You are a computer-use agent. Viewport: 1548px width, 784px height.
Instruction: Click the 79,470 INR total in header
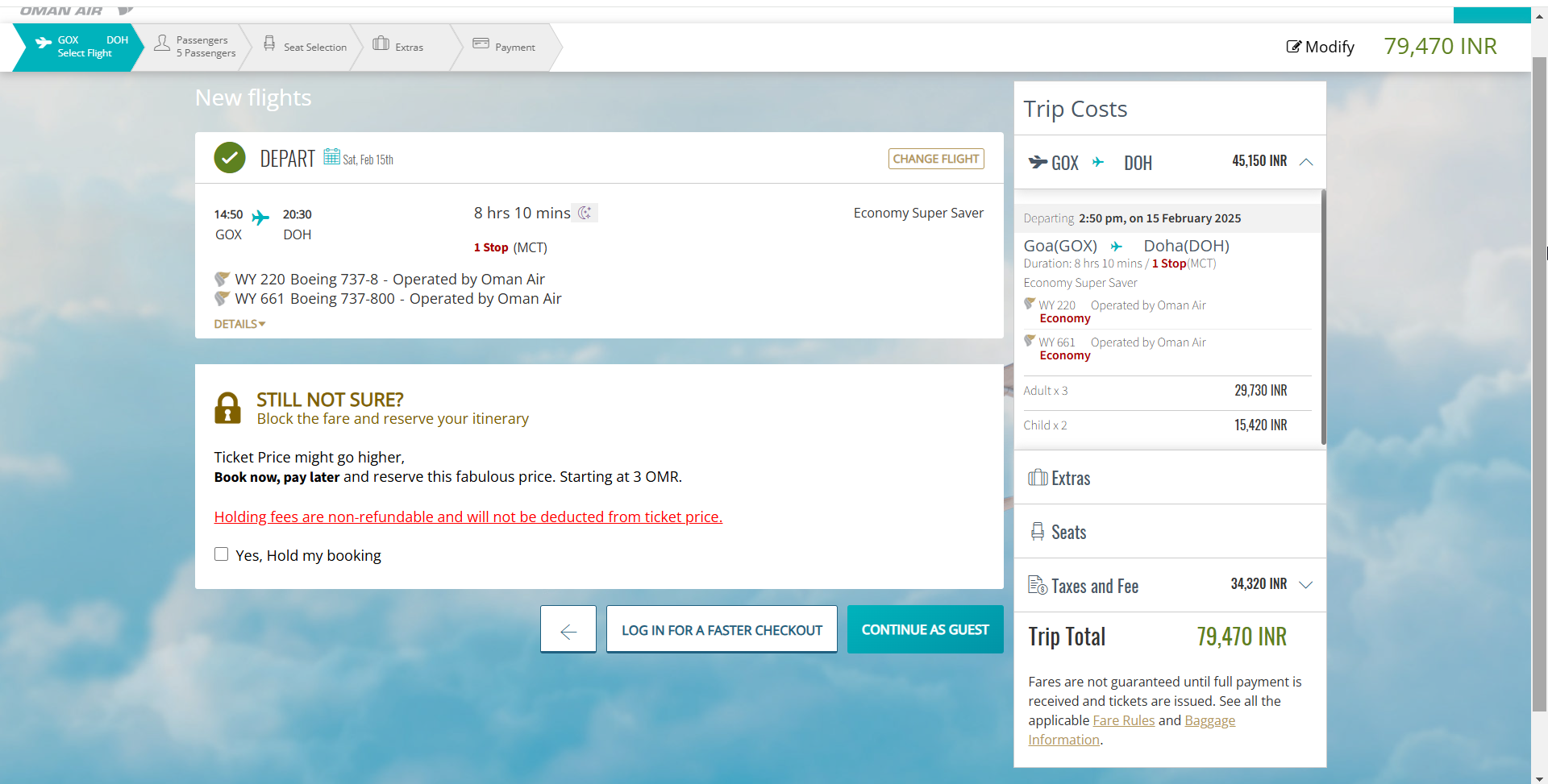point(1440,47)
